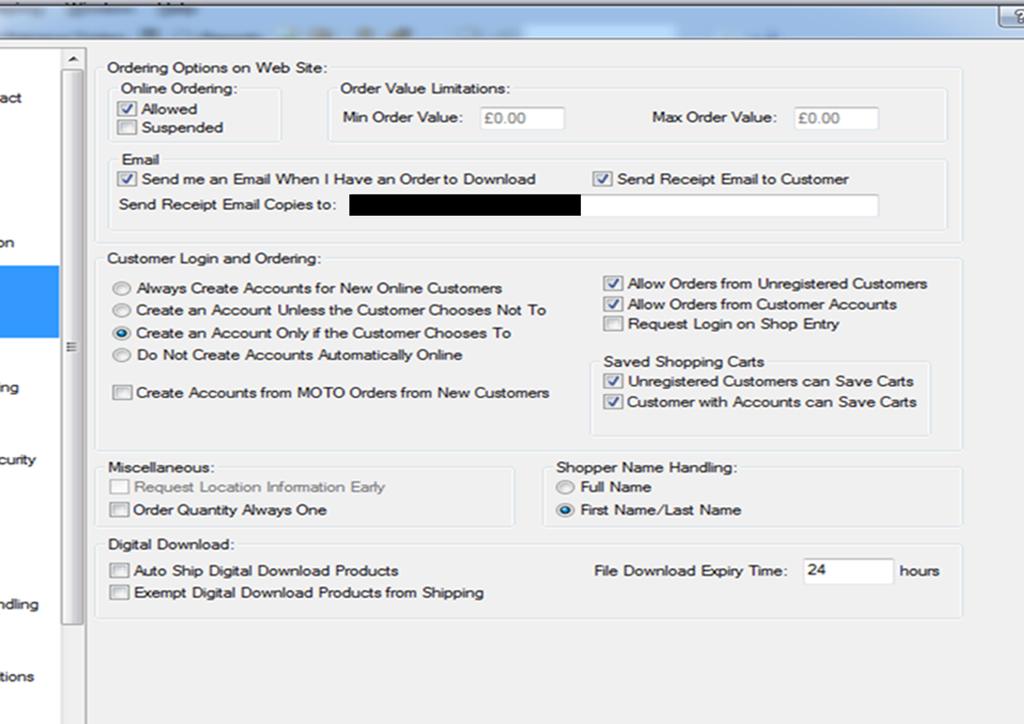This screenshot has width=1024, height=724.
Task: Check the Order Quantity Always One box
Action: point(120,510)
